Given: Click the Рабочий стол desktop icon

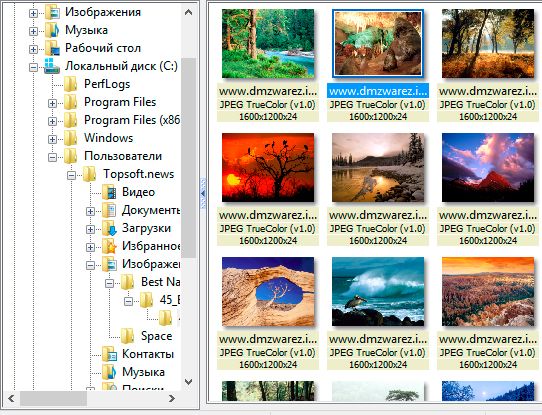Looking at the screenshot, I should point(52,48).
